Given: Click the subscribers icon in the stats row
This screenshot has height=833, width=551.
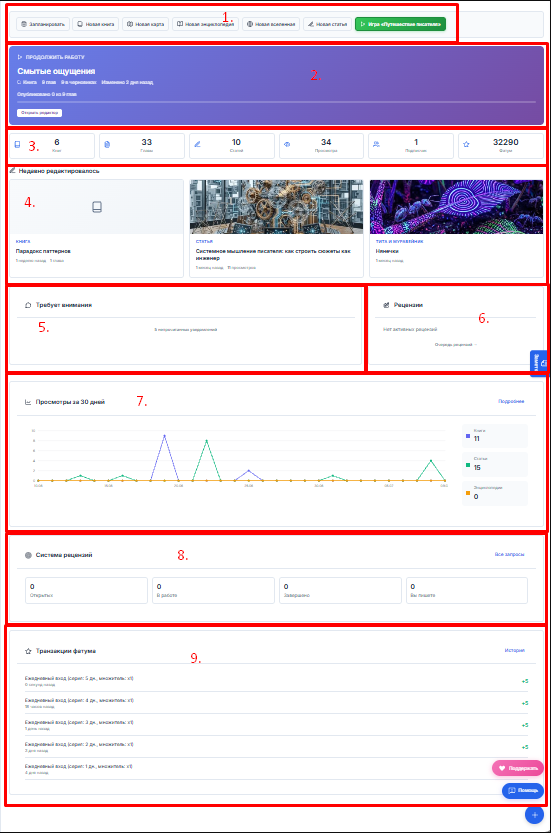Looking at the screenshot, I should (376, 144).
